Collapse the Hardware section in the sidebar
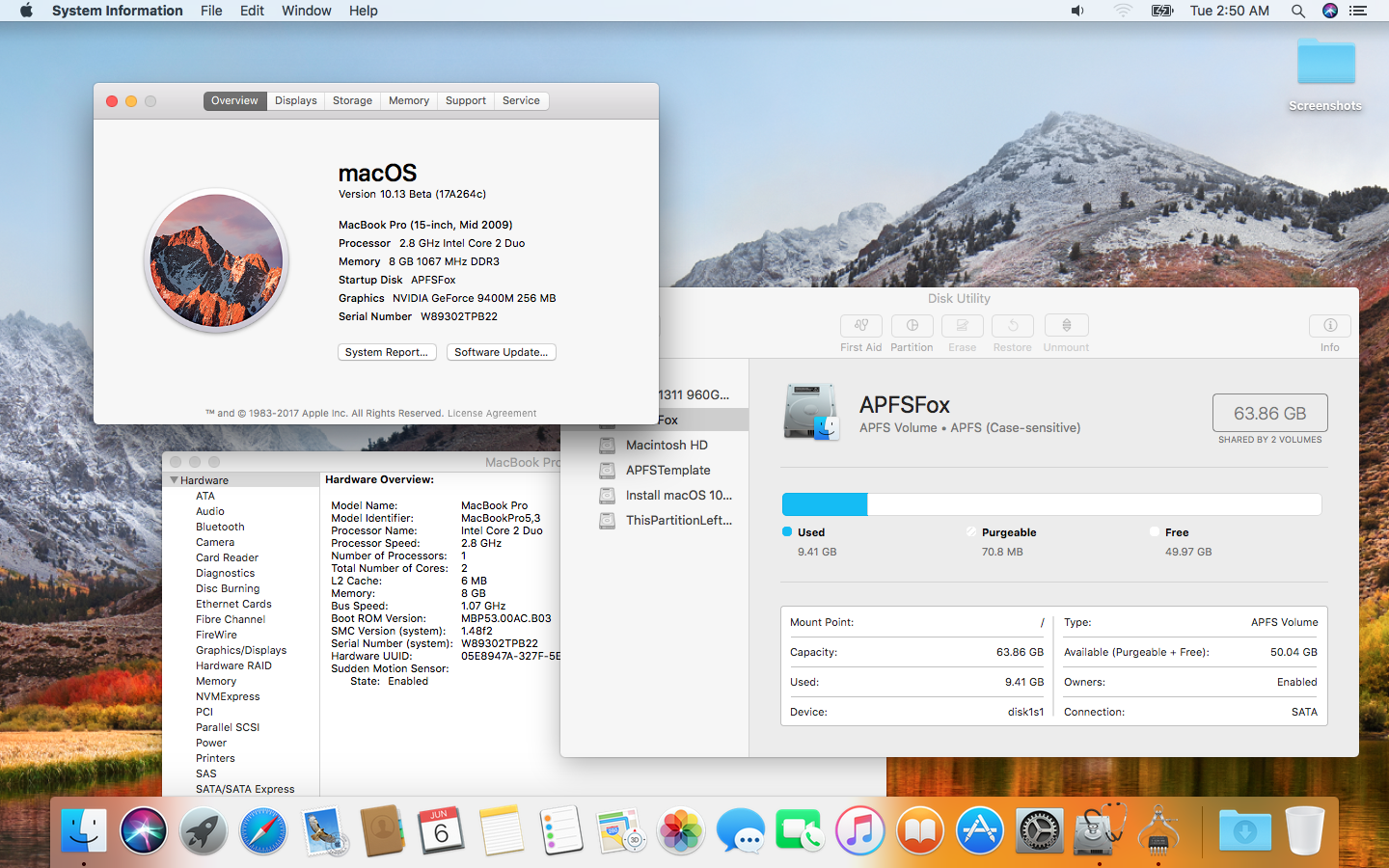 pyautogui.click(x=175, y=480)
